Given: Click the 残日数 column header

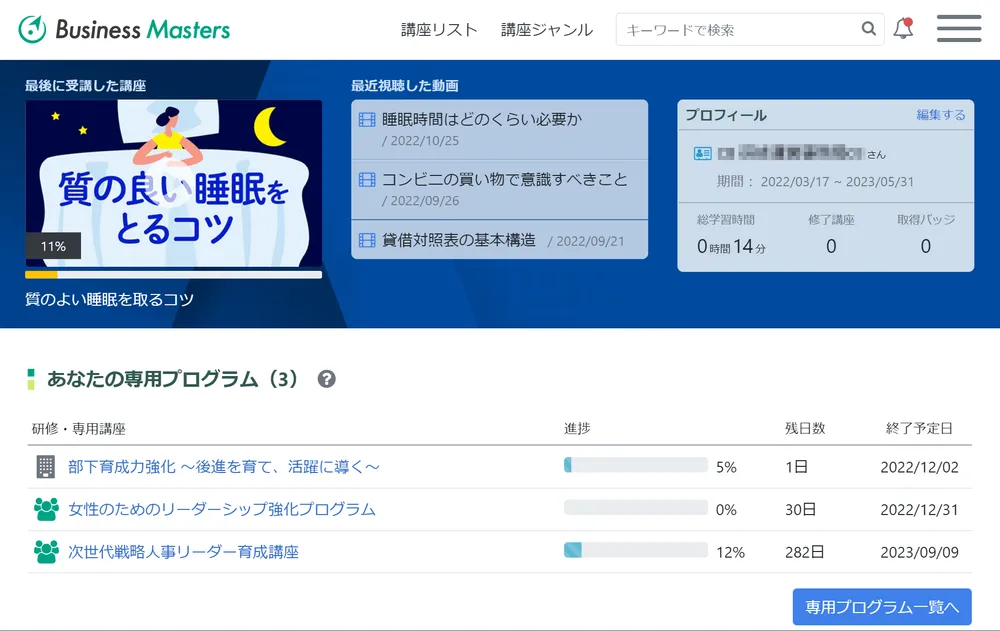Looking at the screenshot, I should point(805,428).
